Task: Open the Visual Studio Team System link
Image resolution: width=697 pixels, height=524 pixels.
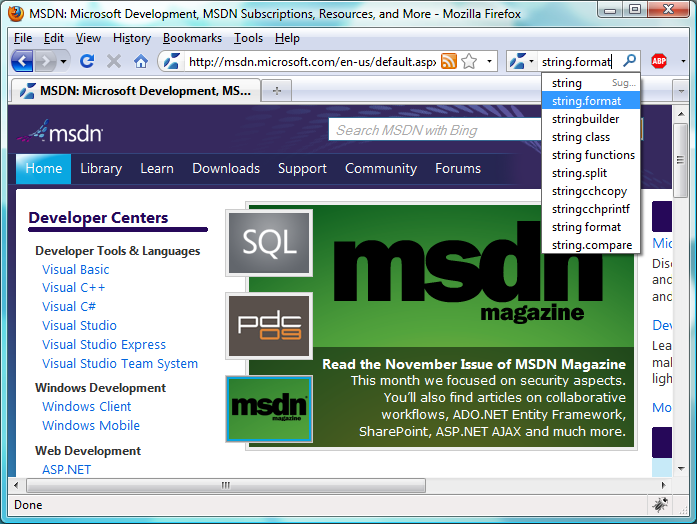Action: [120, 364]
